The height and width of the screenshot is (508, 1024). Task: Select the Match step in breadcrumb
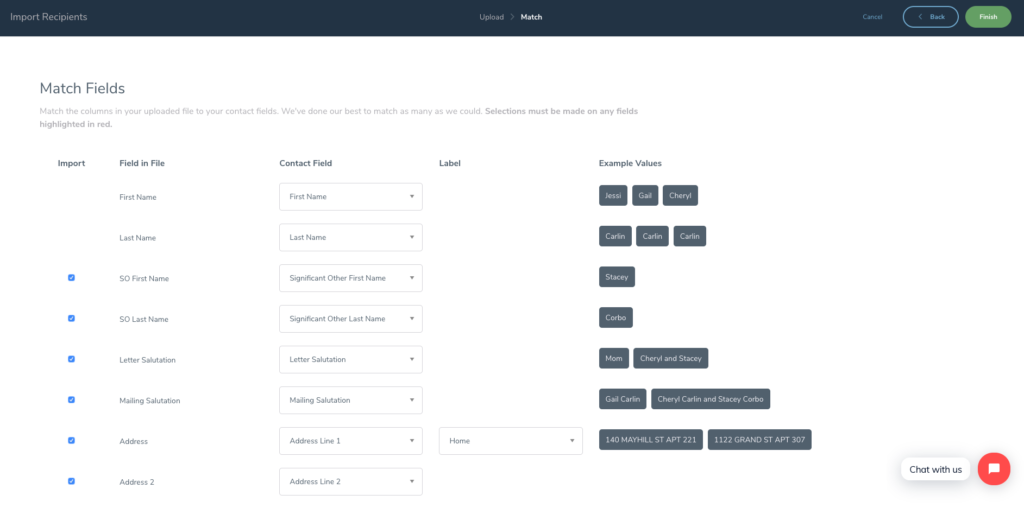point(531,17)
